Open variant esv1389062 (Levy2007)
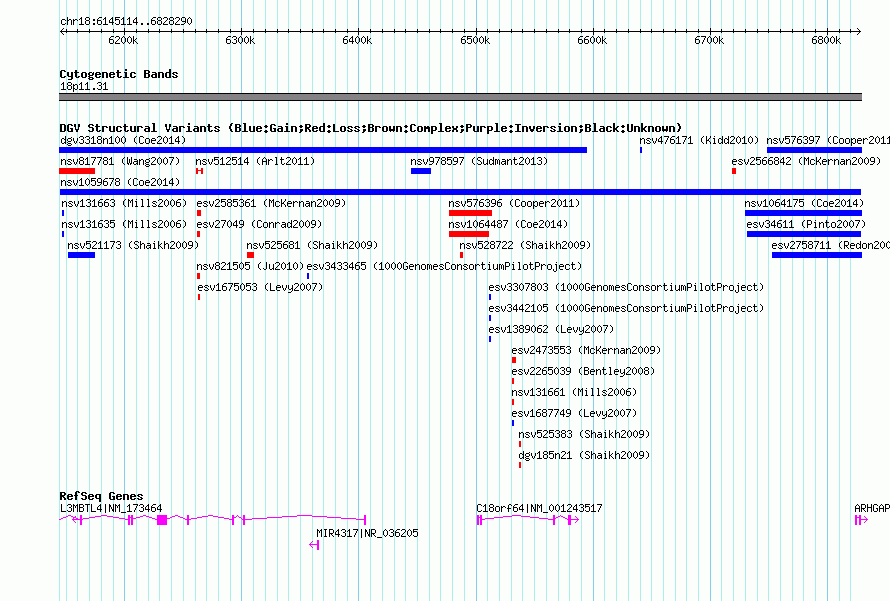The width and height of the screenshot is (890, 601). (x=551, y=329)
